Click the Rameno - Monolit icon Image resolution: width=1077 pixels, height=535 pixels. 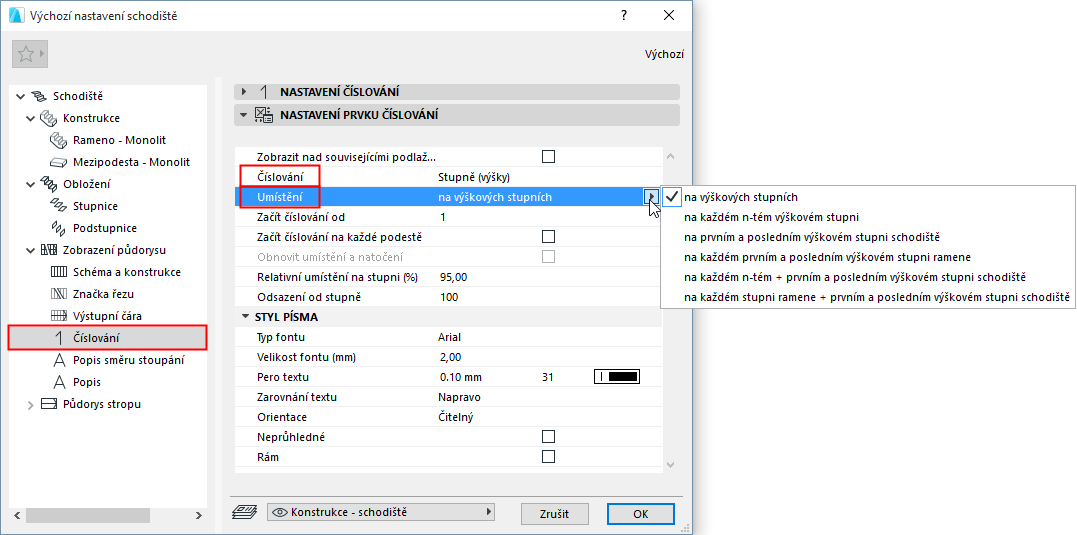coord(58,140)
